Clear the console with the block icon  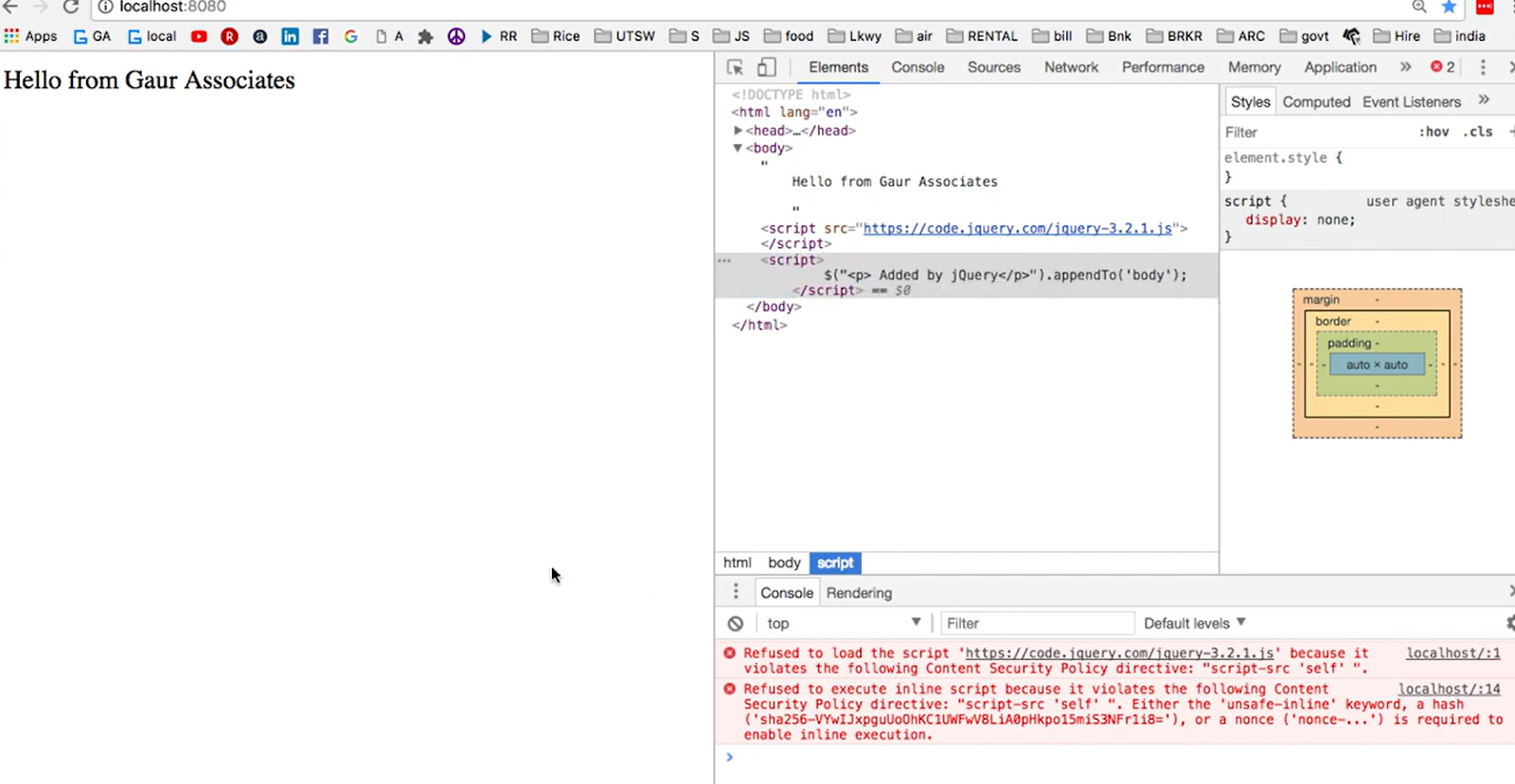[x=736, y=623]
